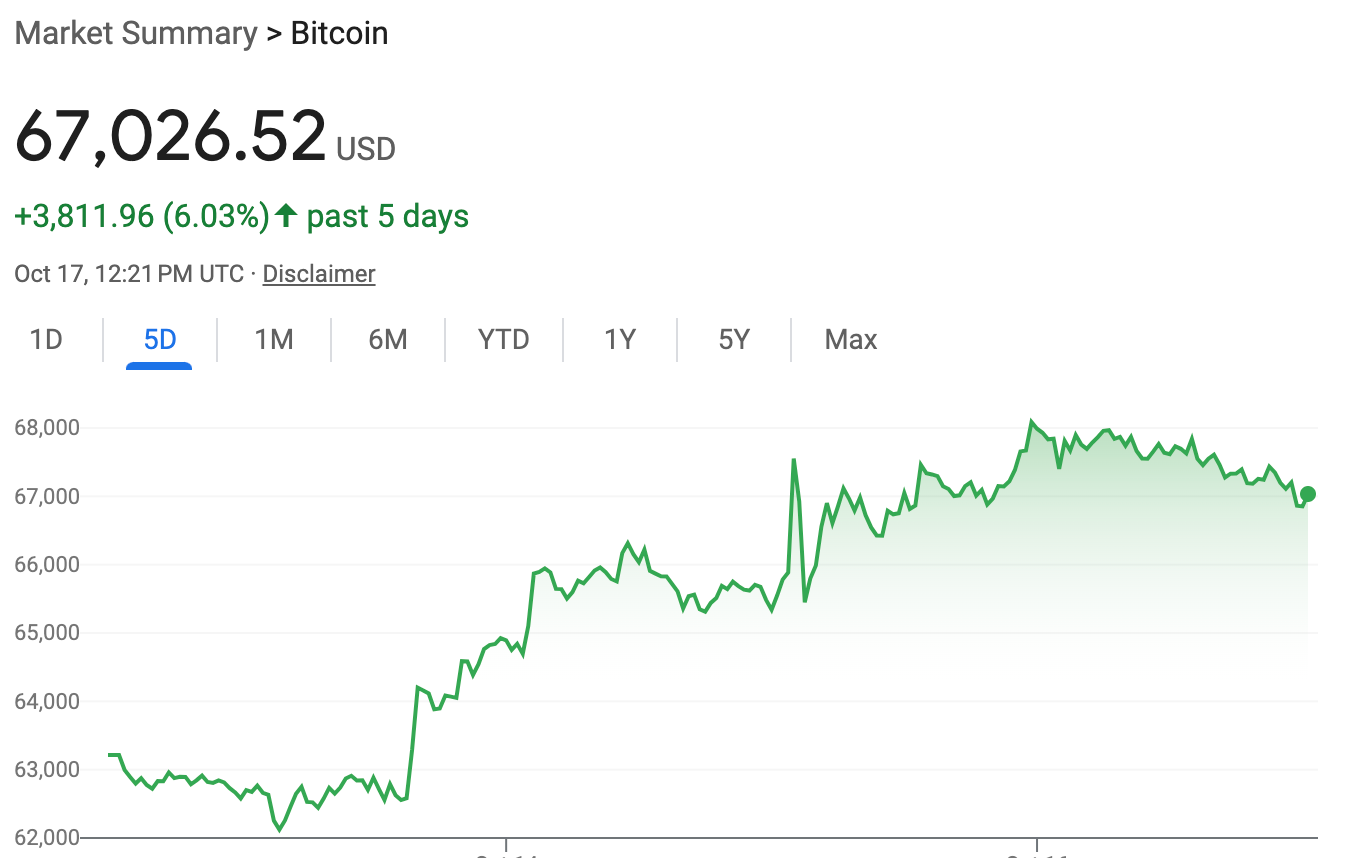Navigate back to Market Summary
The width and height of the screenshot is (1356, 858).
tap(135, 33)
